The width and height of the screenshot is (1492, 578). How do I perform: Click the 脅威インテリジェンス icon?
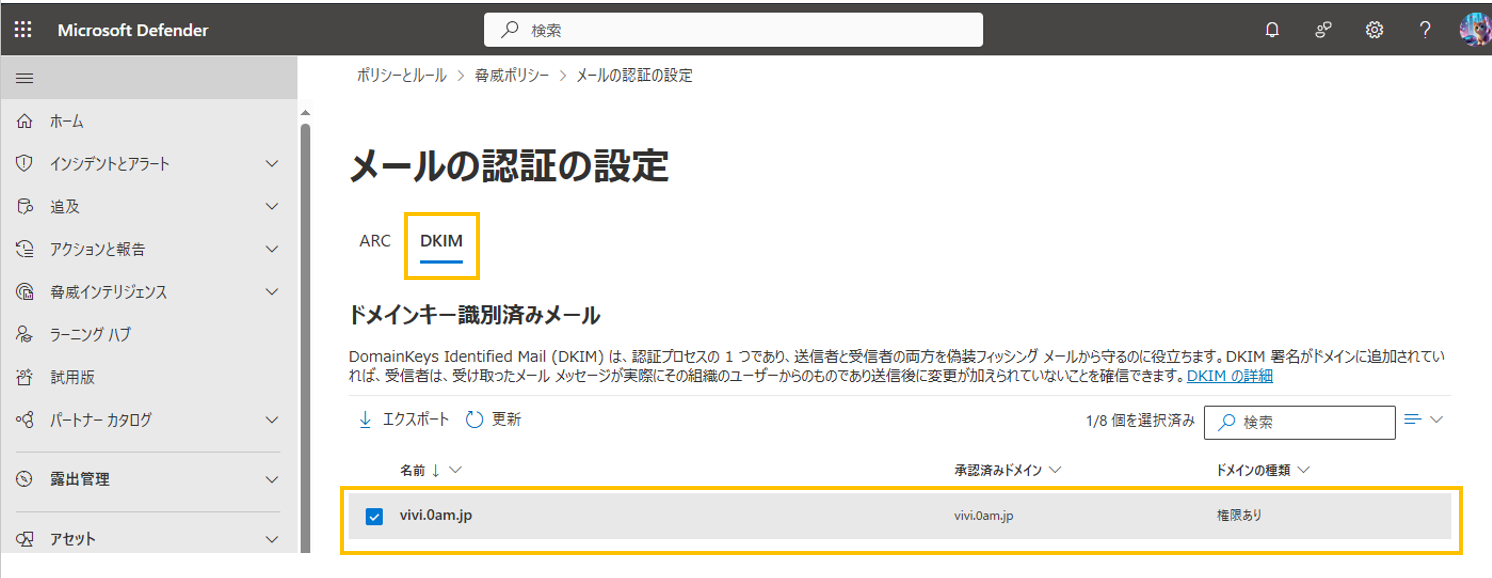point(26,292)
